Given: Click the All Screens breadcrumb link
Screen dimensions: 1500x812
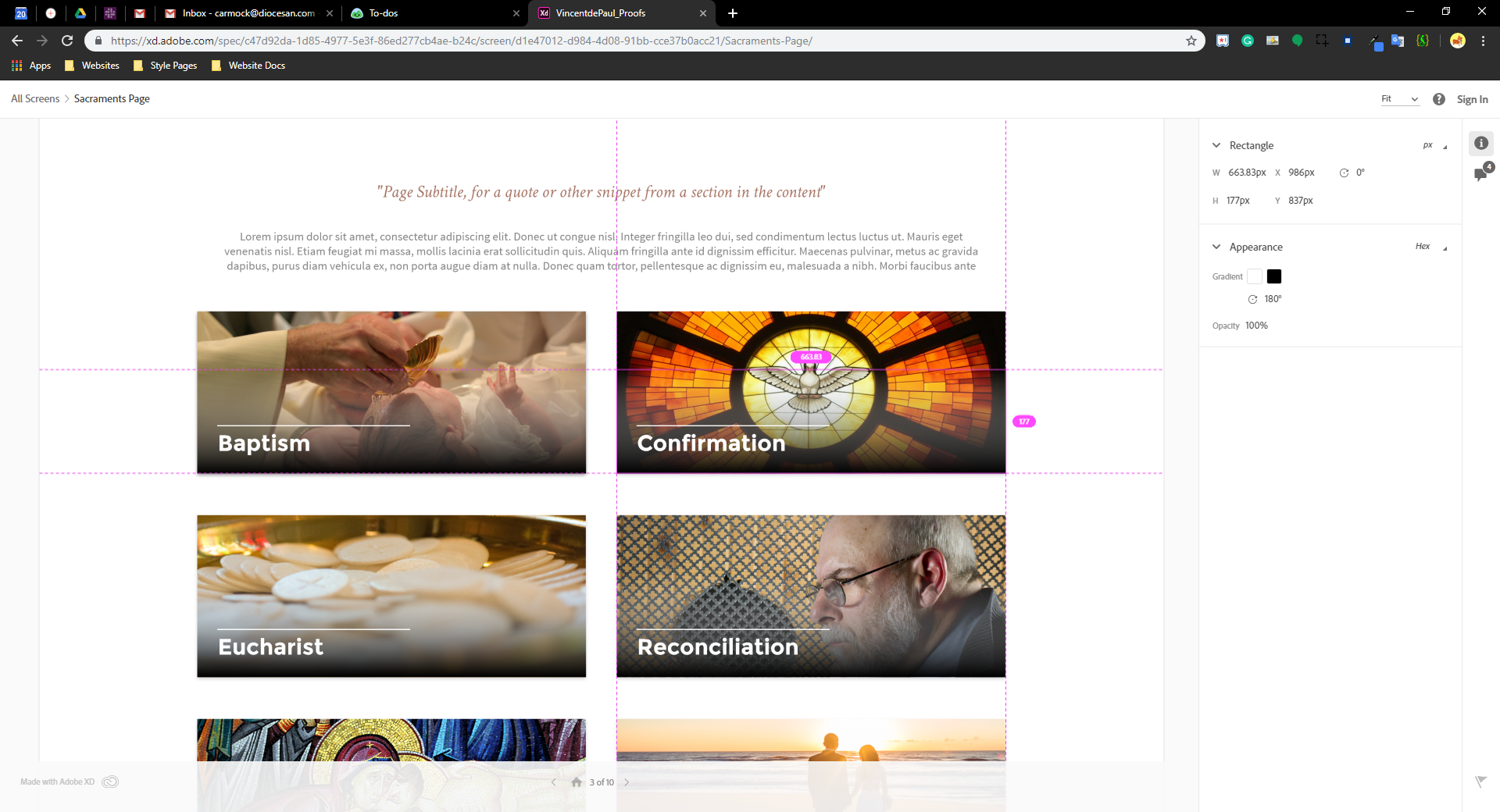Looking at the screenshot, I should click(x=35, y=99).
